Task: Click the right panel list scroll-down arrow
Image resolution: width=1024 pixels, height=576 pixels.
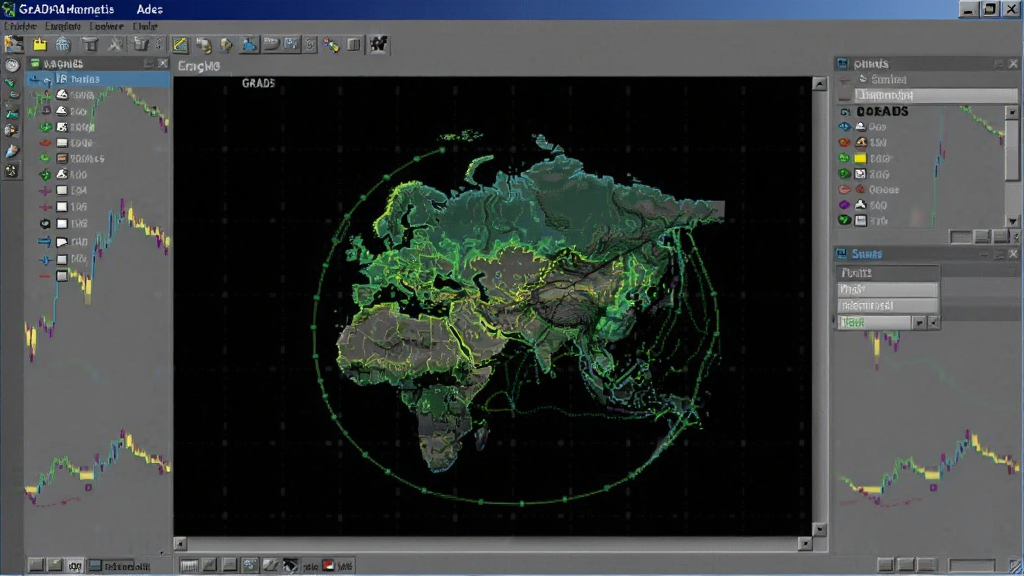Action: click(x=1012, y=221)
